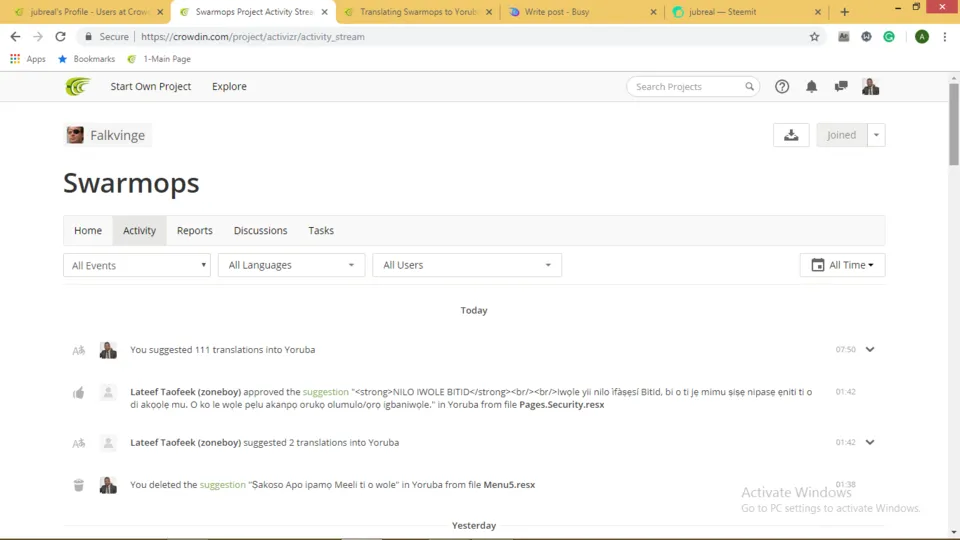Image resolution: width=960 pixels, height=540 pixels.
Task: Click avatar next to 111 translations entry
Action: coord(108,350)
